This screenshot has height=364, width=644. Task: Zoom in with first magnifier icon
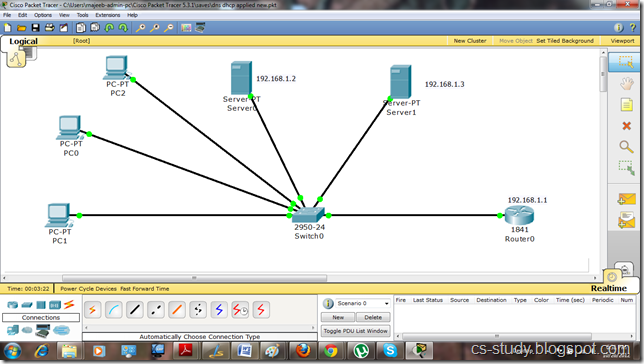click(x=140, y=28)
